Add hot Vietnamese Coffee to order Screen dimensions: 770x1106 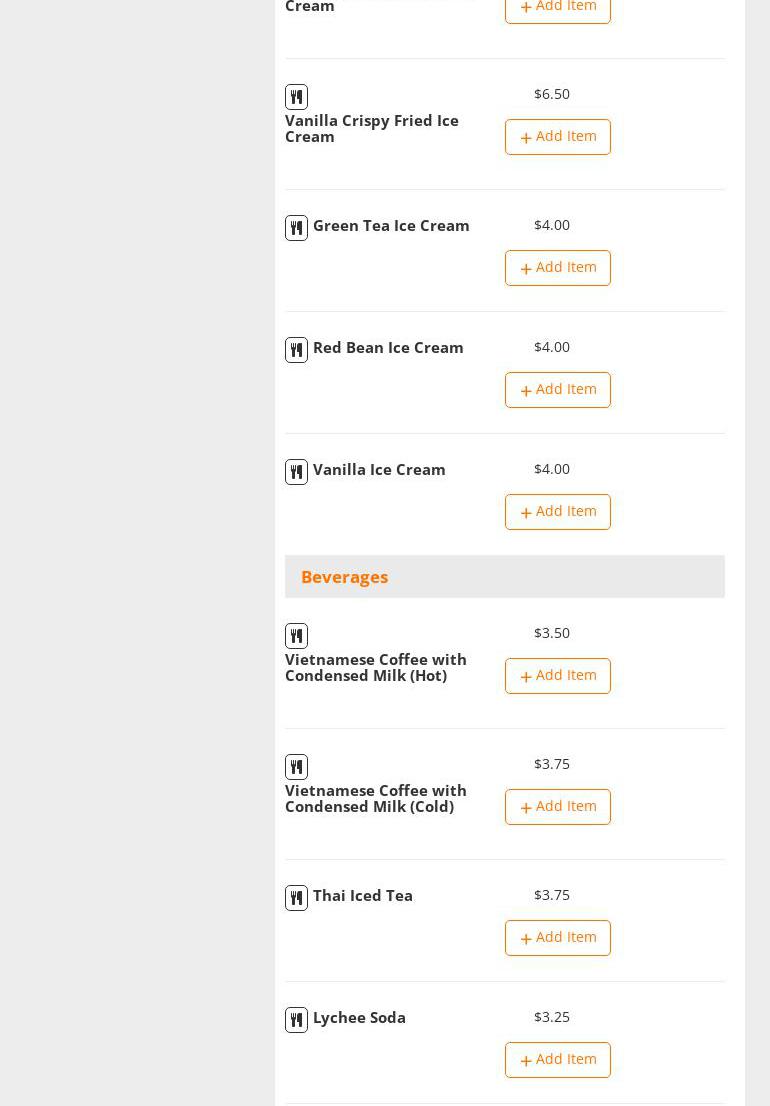557,676
